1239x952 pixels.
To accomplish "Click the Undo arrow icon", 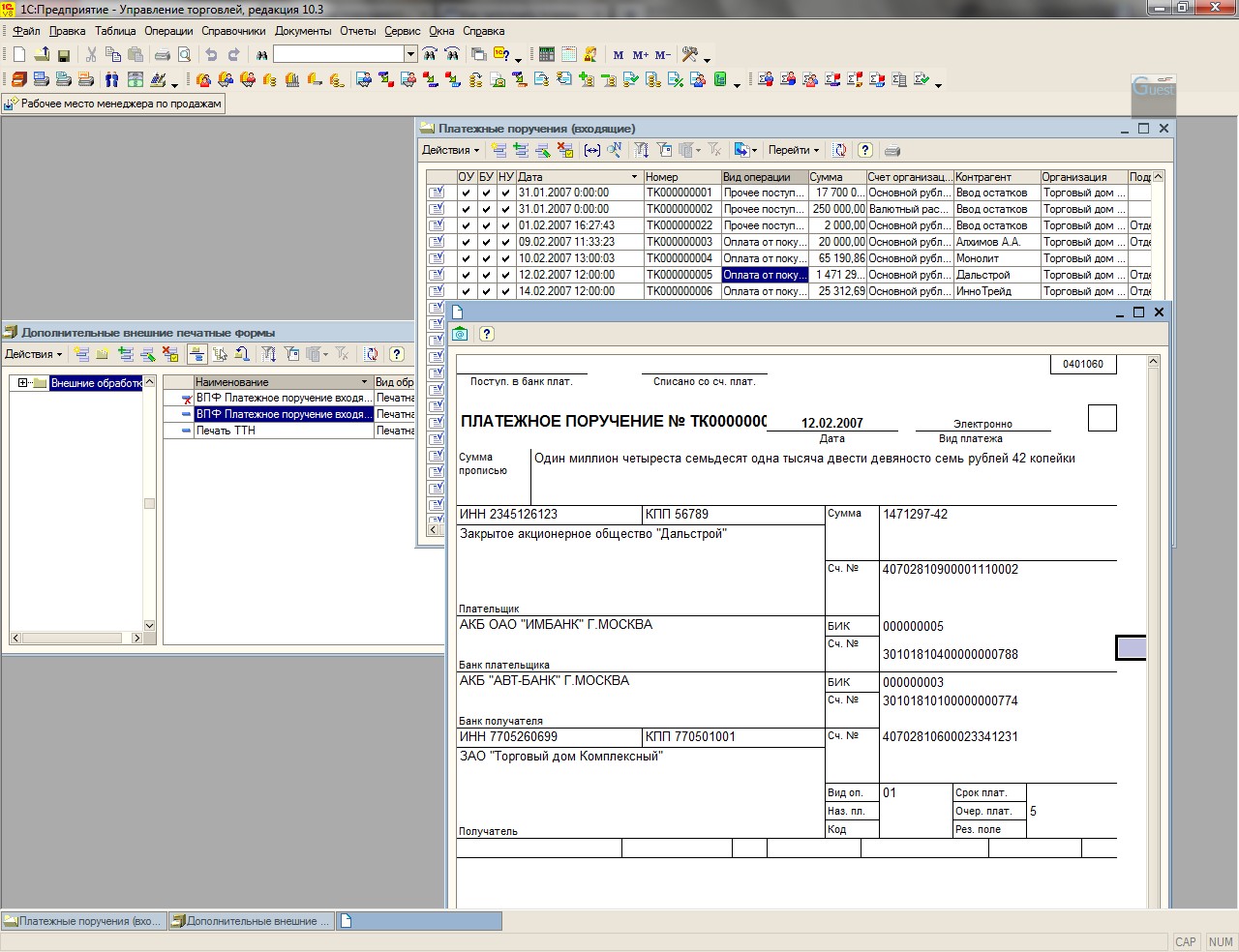I will 211,55.
